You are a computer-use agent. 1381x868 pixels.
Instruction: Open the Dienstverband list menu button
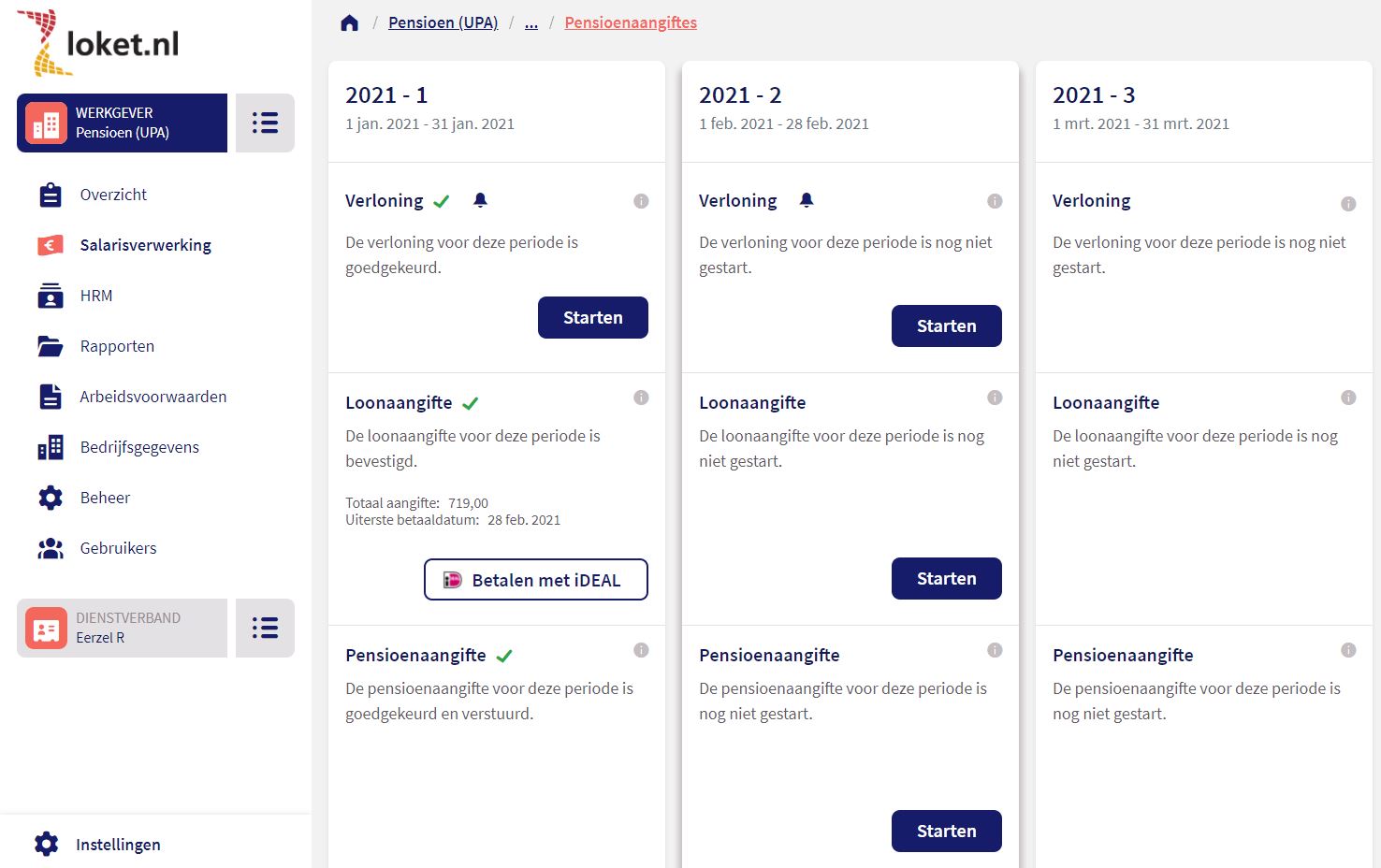[x=265, y=628]
